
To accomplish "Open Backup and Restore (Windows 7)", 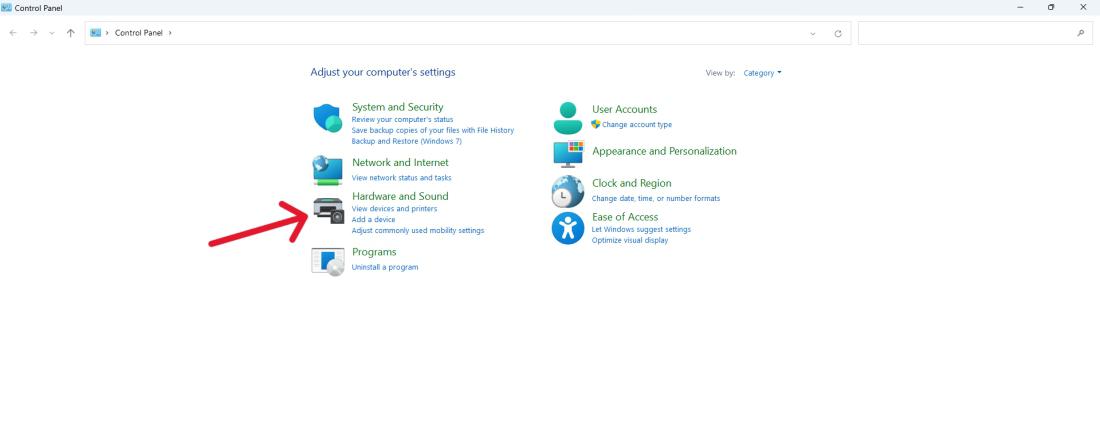I will click(x=407, y=141).
